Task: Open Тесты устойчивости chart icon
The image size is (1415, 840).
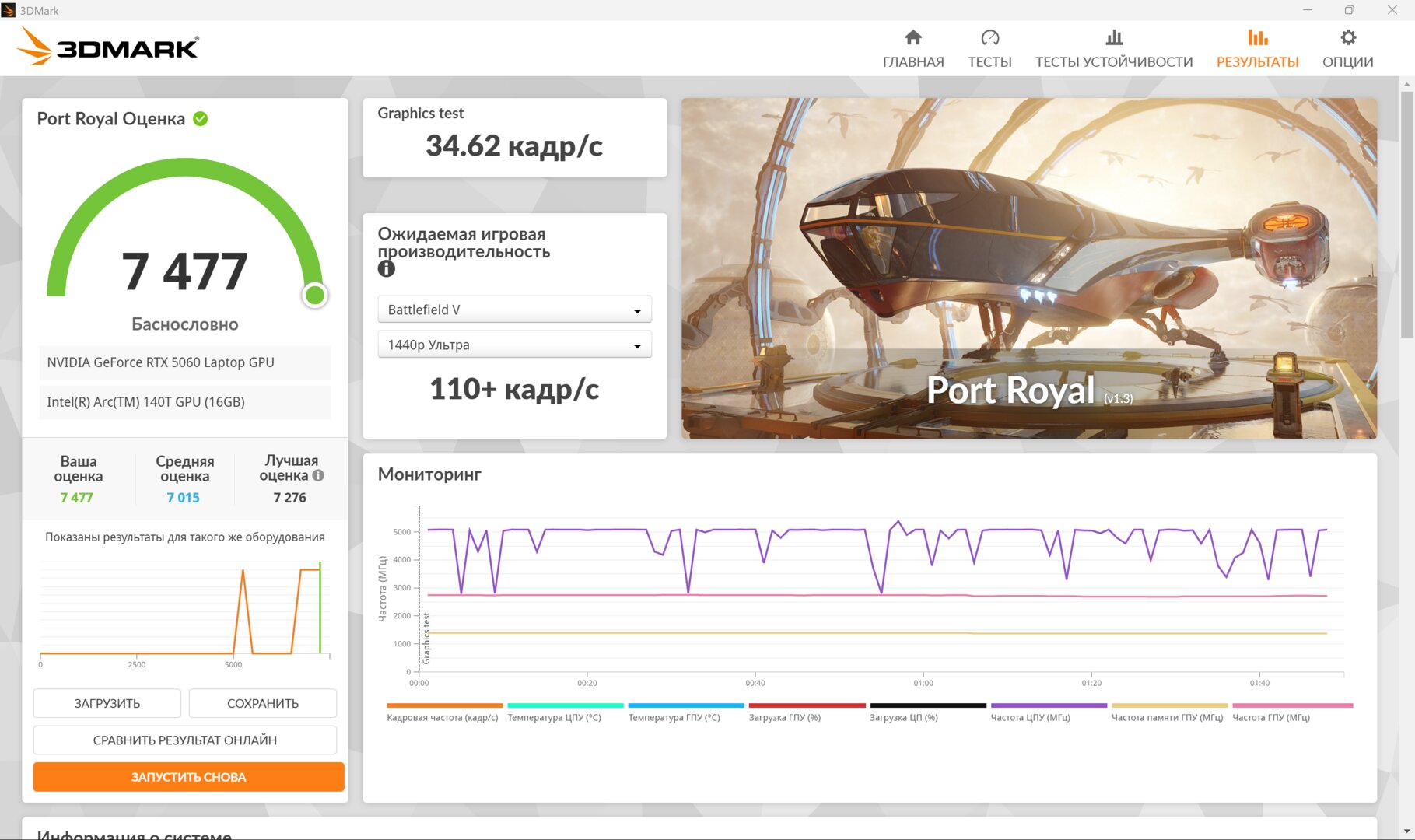Action: click(x=1114, y=37)
